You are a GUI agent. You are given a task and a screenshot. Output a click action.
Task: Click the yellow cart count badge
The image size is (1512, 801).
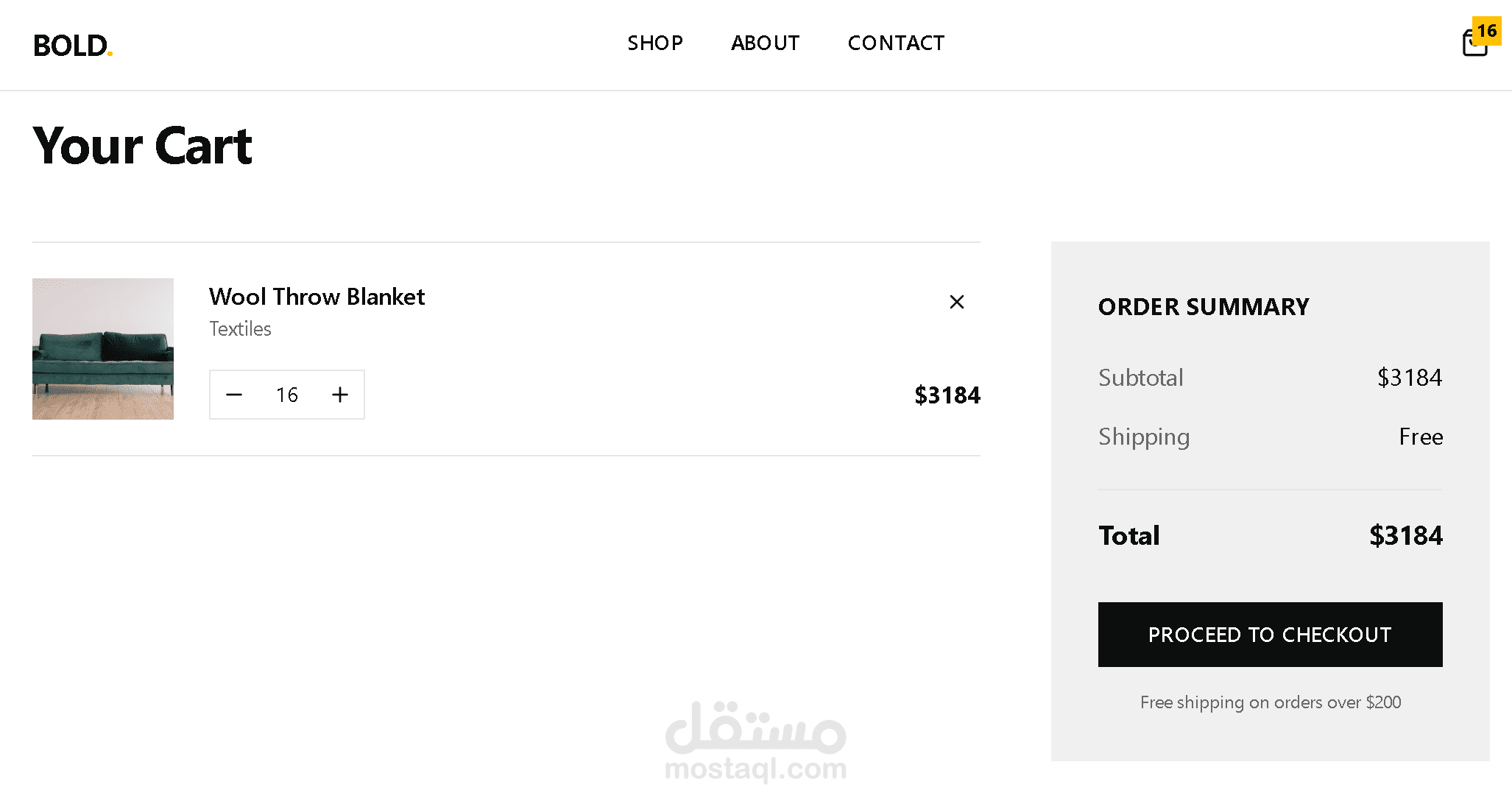[1486, 31]
